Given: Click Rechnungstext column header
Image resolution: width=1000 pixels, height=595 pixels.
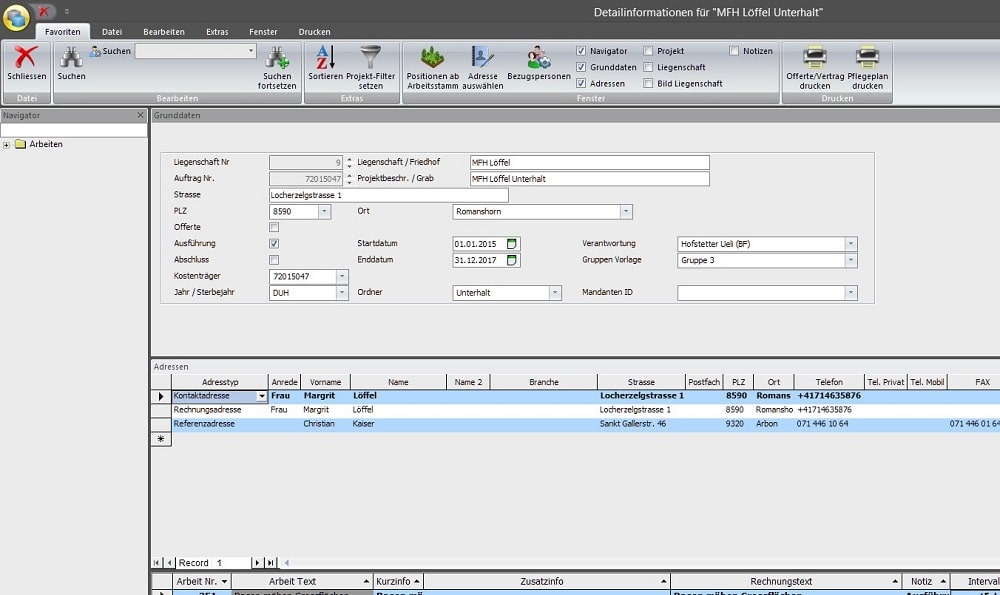Looking at the screenshot, I should pos(786,581).
